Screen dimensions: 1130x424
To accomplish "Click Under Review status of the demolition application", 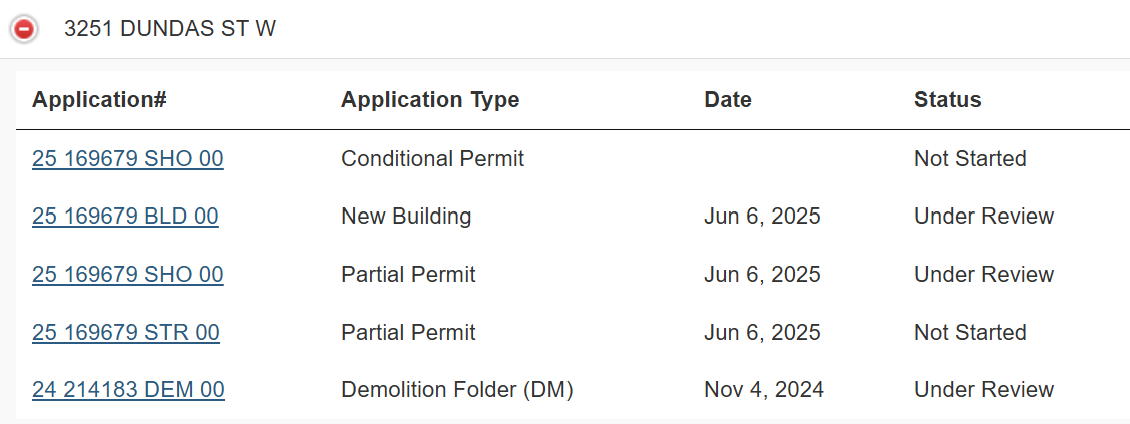I will click(984, 390).
